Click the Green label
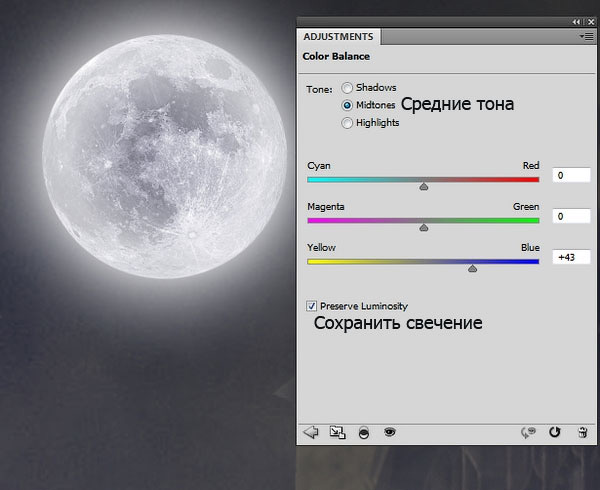 point(526,207)
